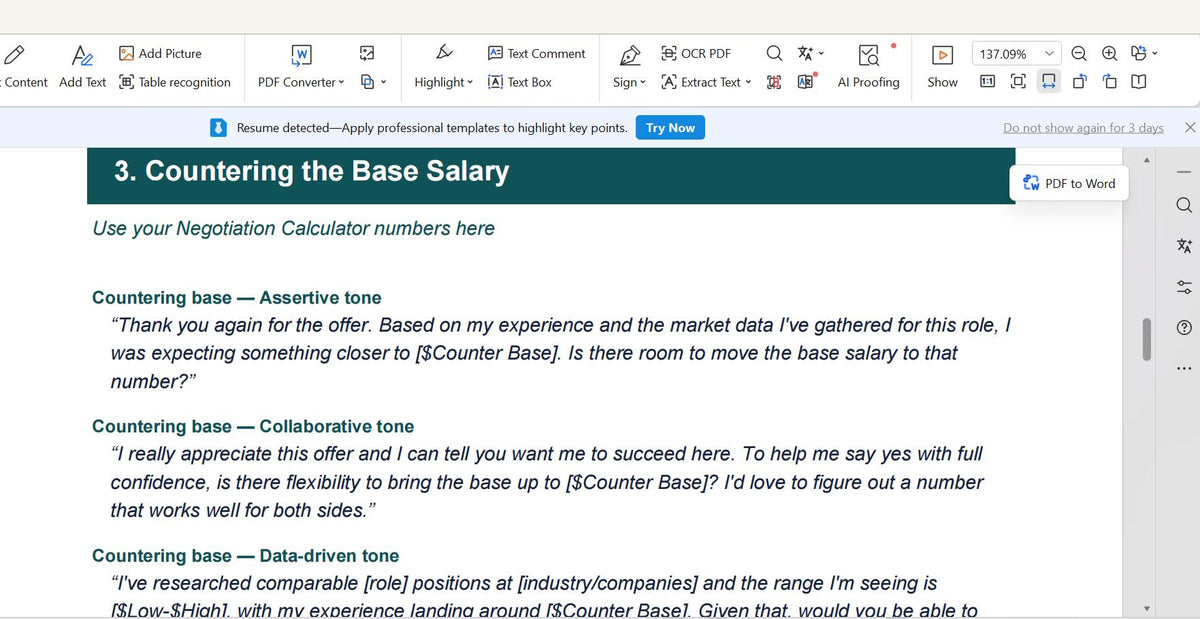Launch AI Proofing
This screenshot has width=1200, height=619.
(x=869, y=67)
